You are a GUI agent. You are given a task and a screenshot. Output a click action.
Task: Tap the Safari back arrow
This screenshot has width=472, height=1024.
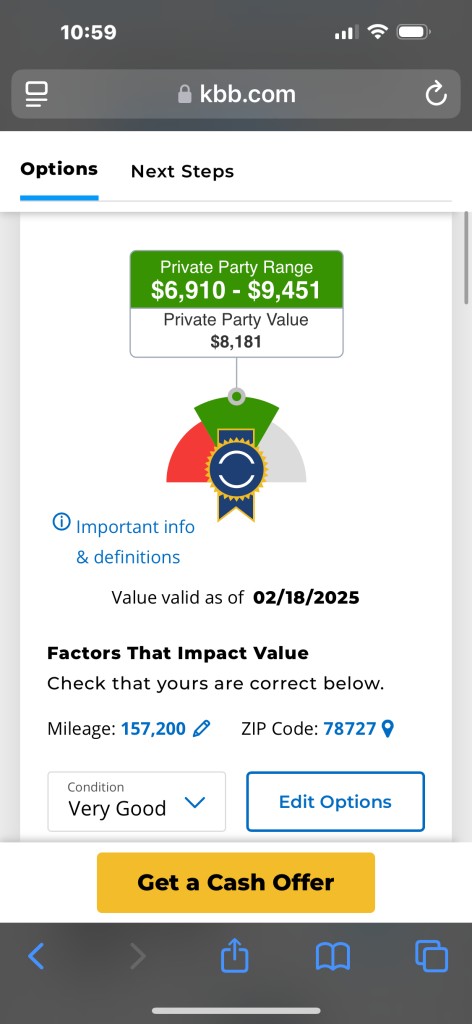(36, 957)
